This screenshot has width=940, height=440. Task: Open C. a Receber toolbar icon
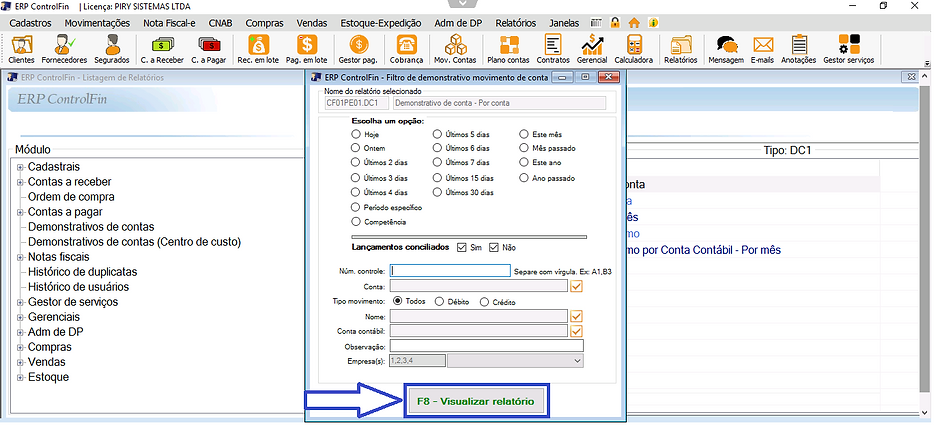pos(162,49)
